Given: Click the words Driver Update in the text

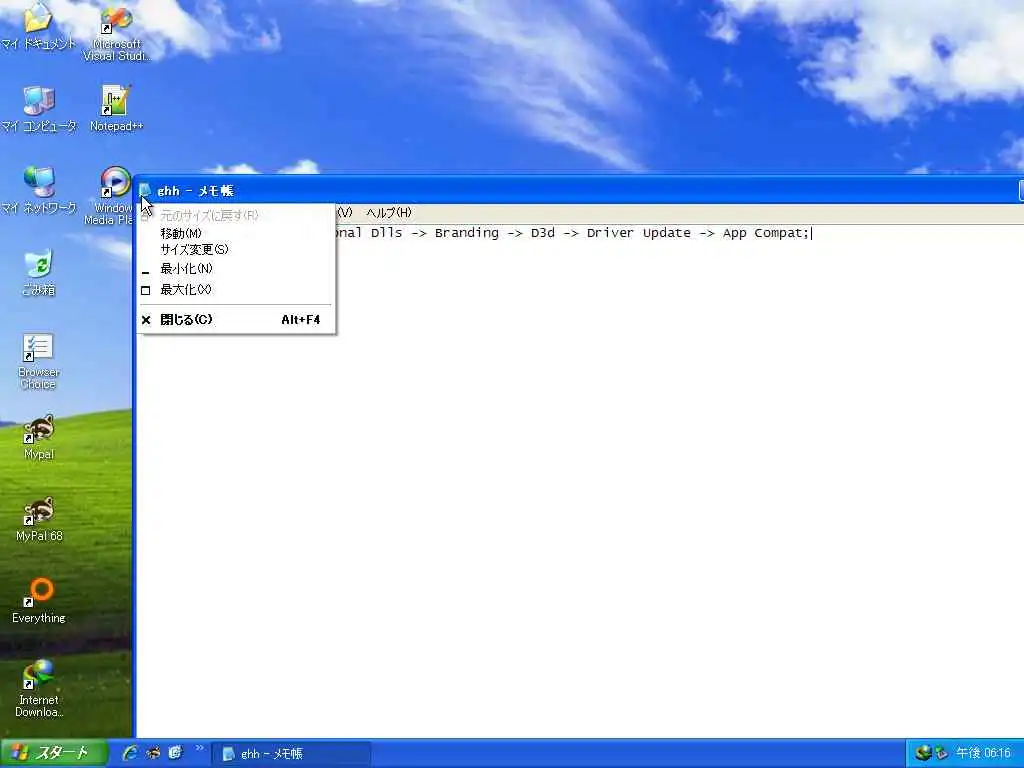Looking at the screenshot, I should pyautogui.click(x=638, y=233).
